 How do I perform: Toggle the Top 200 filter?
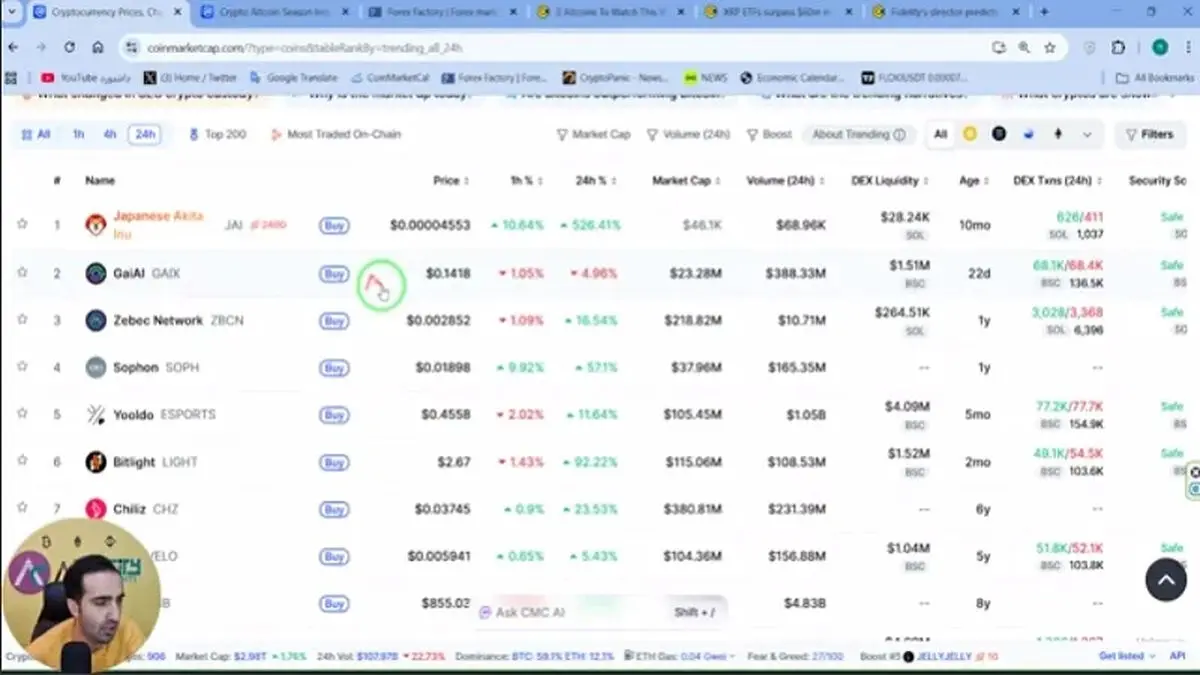point(217,134)
